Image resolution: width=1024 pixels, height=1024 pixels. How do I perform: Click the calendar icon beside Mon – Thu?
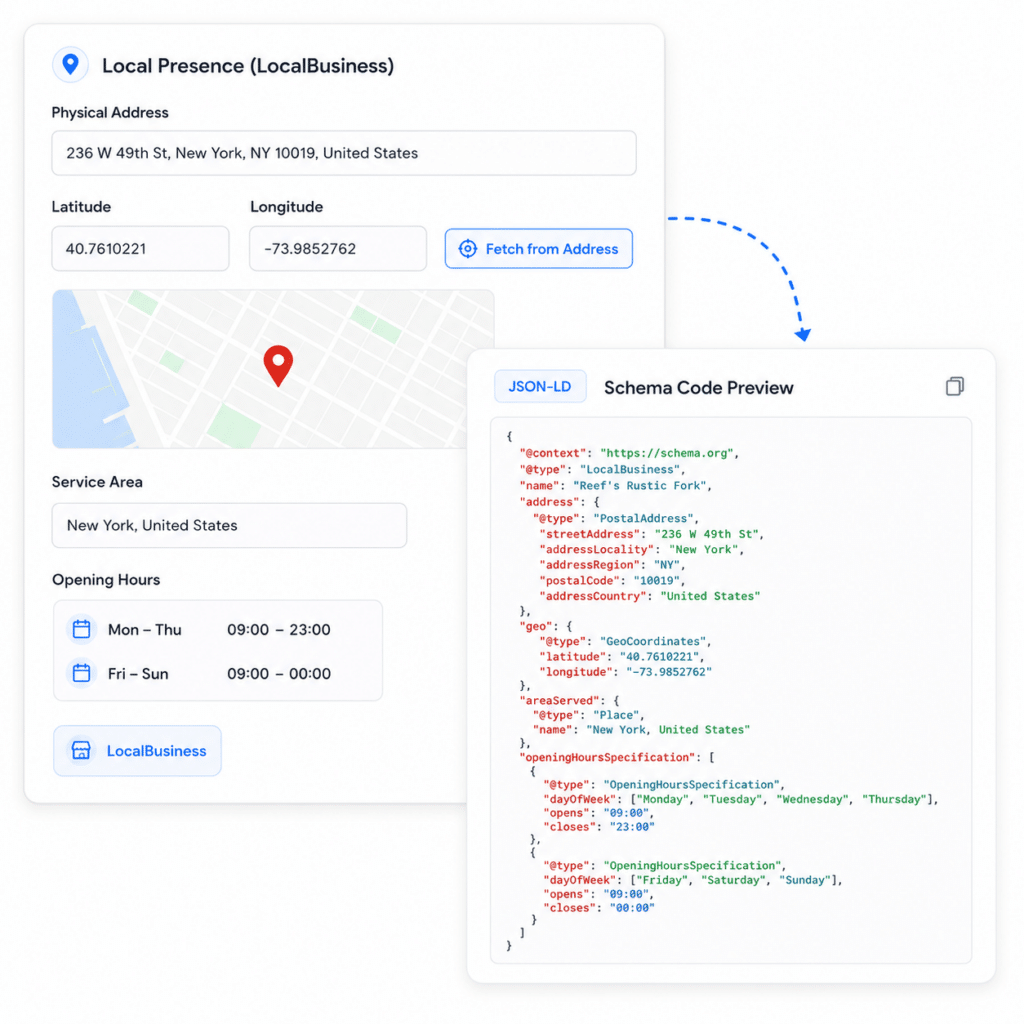point(82,629)
